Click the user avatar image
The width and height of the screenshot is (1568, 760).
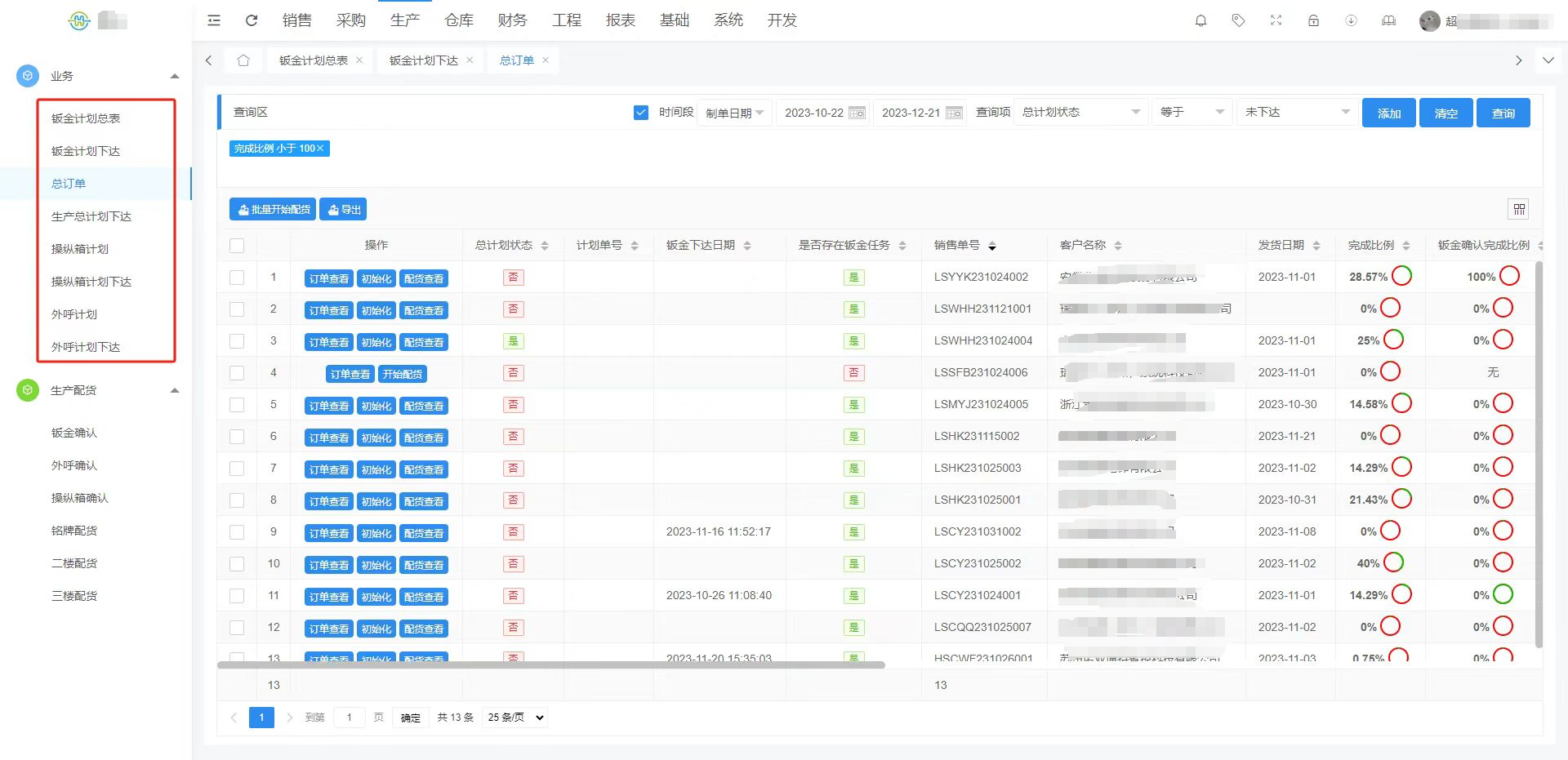coord(1429,21)
